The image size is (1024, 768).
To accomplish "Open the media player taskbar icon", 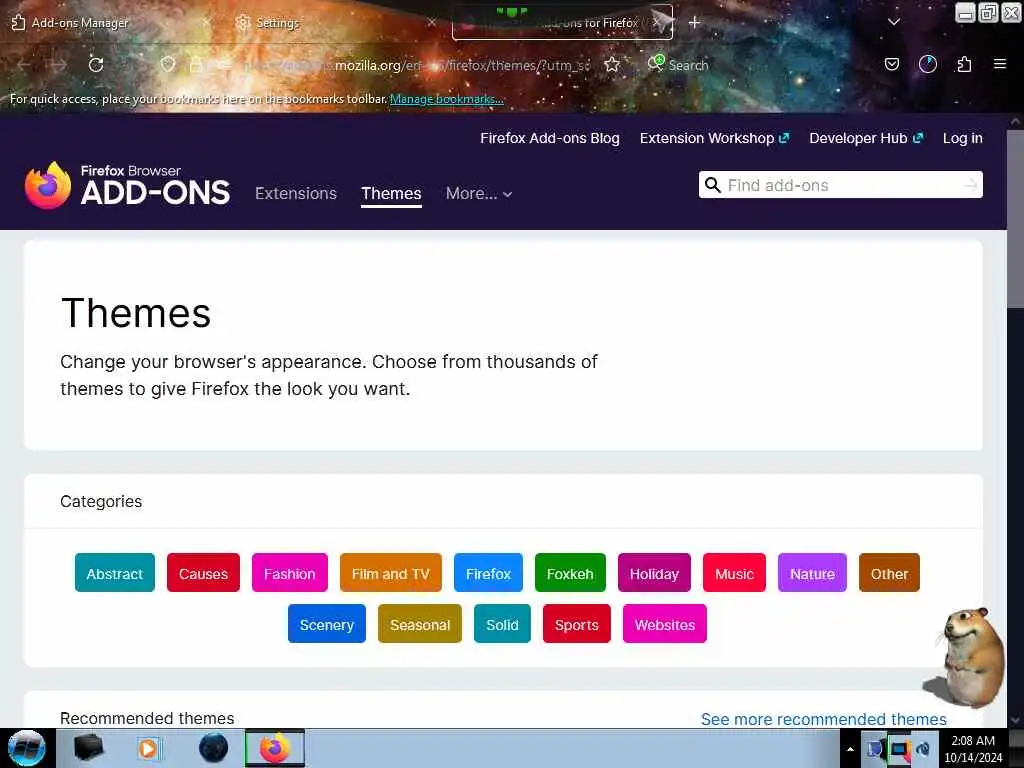I will tap(148, 748).
